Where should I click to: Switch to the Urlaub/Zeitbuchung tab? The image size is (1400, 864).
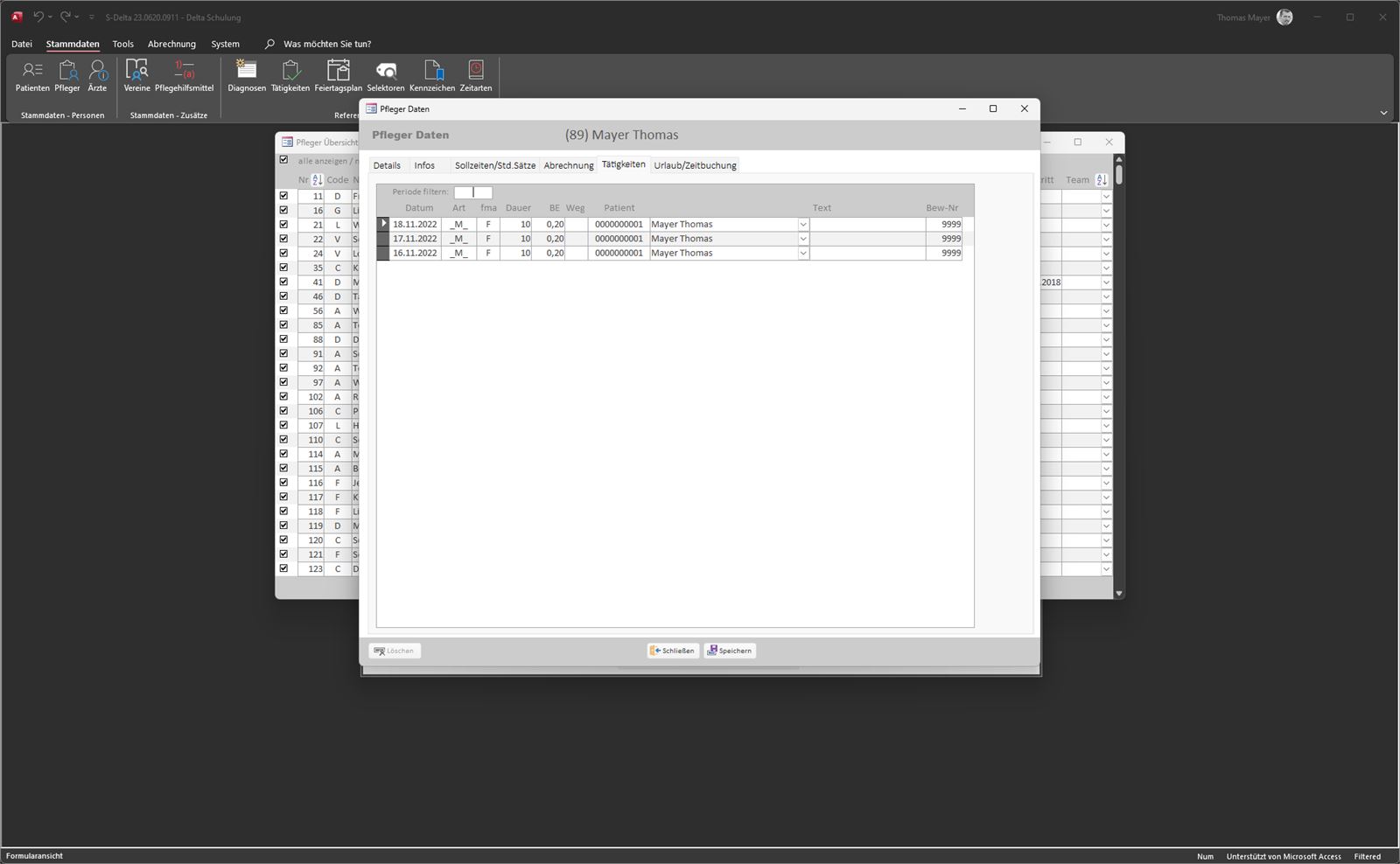(695, 165)
